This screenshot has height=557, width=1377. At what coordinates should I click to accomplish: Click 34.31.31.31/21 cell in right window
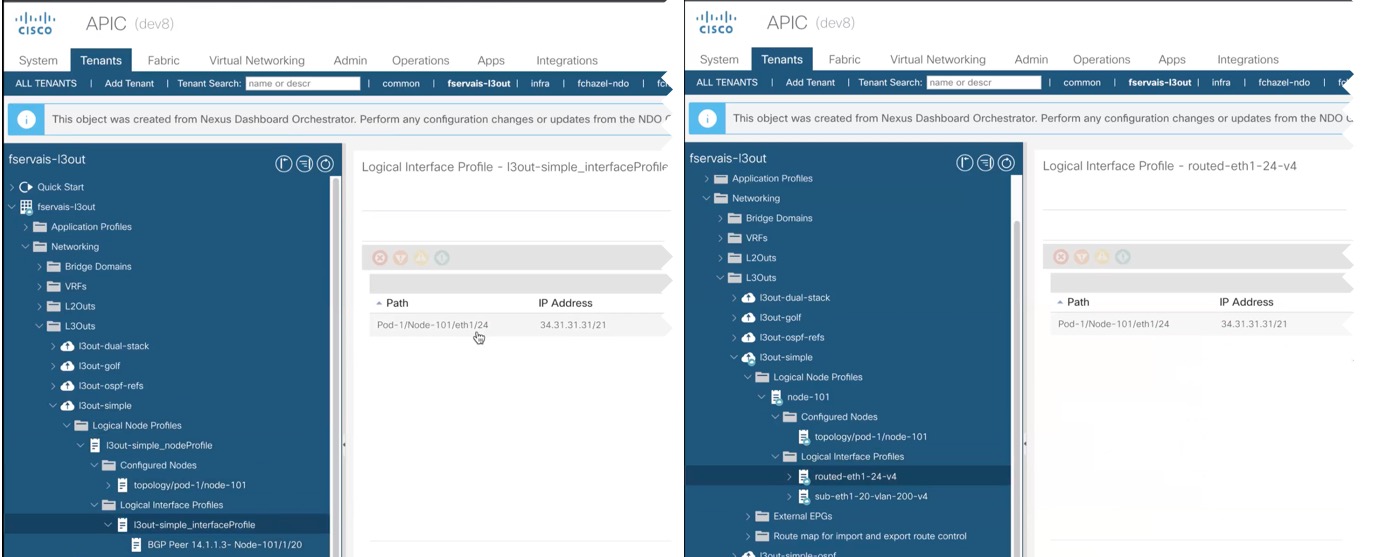point(1253,324)
